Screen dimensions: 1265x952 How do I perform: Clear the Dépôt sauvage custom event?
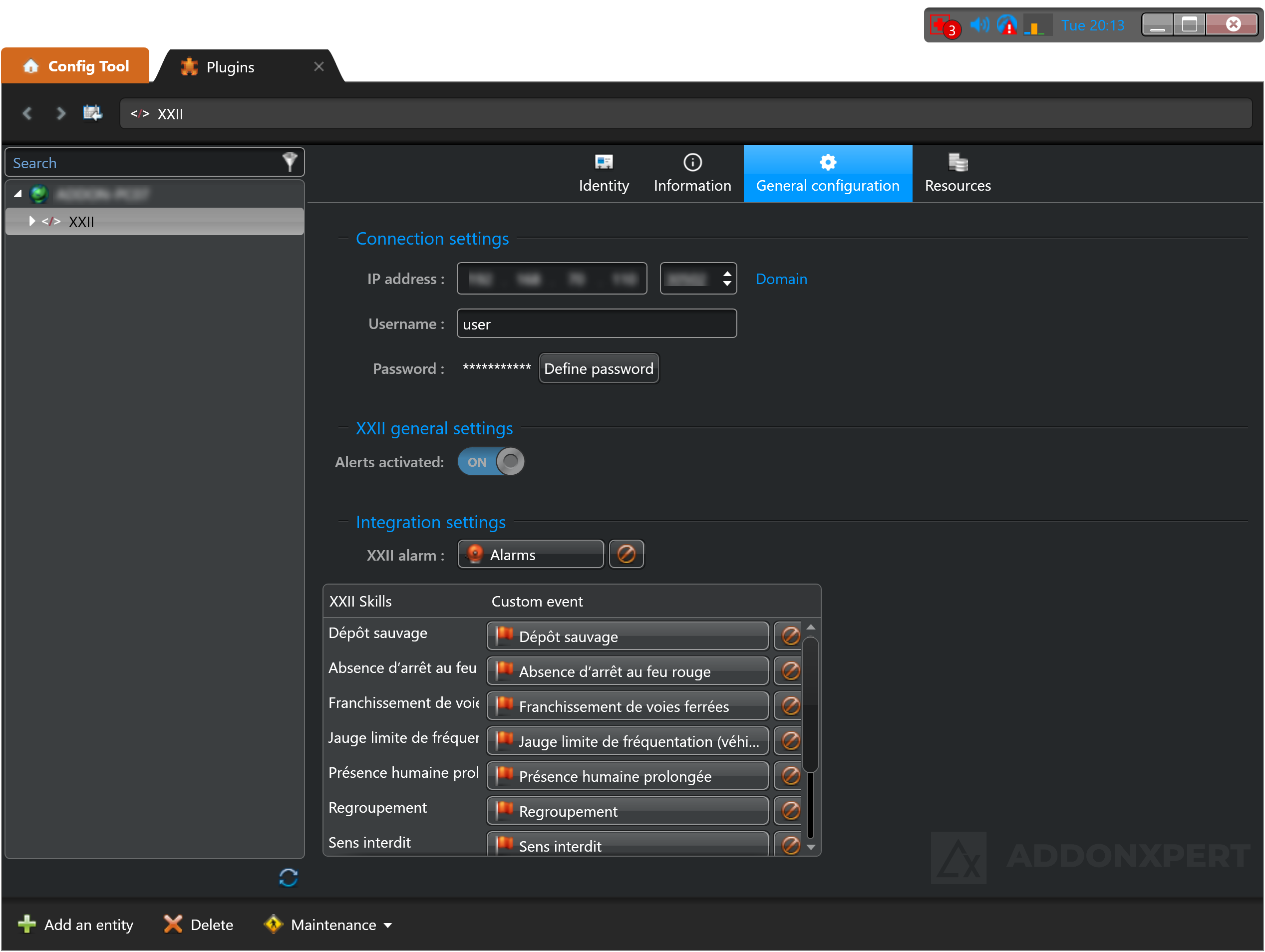point(790,636)
